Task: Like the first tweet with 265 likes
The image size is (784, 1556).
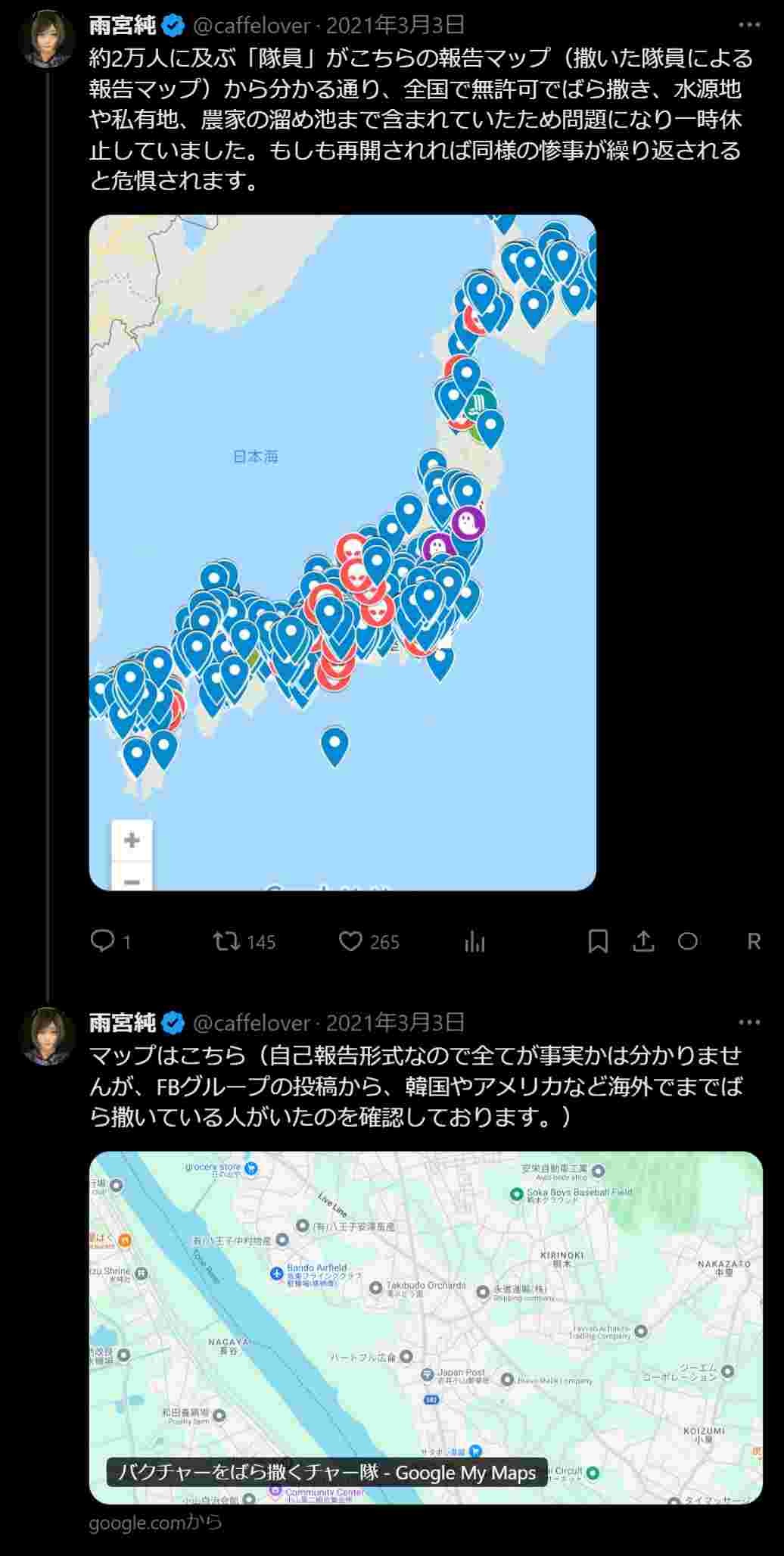Action: 350,941
